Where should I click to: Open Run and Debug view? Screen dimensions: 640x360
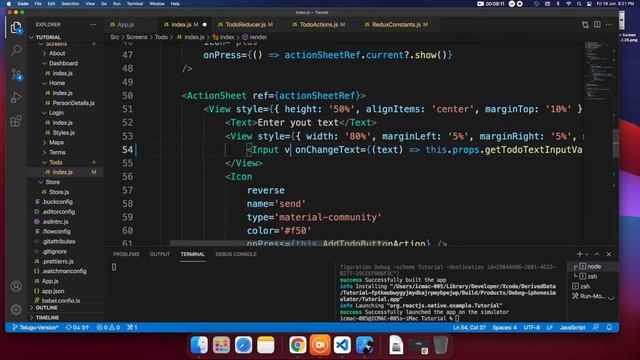(x=16, y=98)
